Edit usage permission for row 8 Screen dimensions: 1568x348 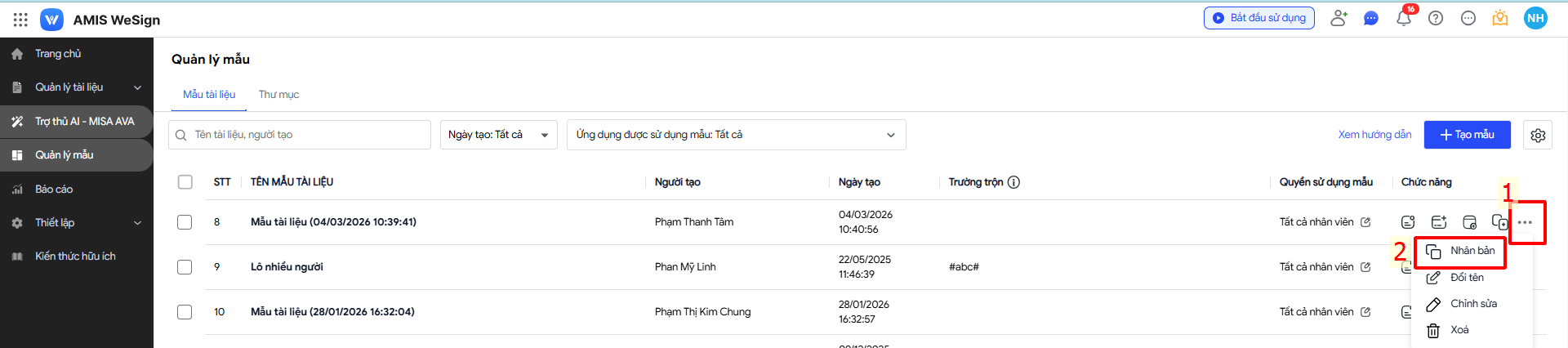(1365, 222)
